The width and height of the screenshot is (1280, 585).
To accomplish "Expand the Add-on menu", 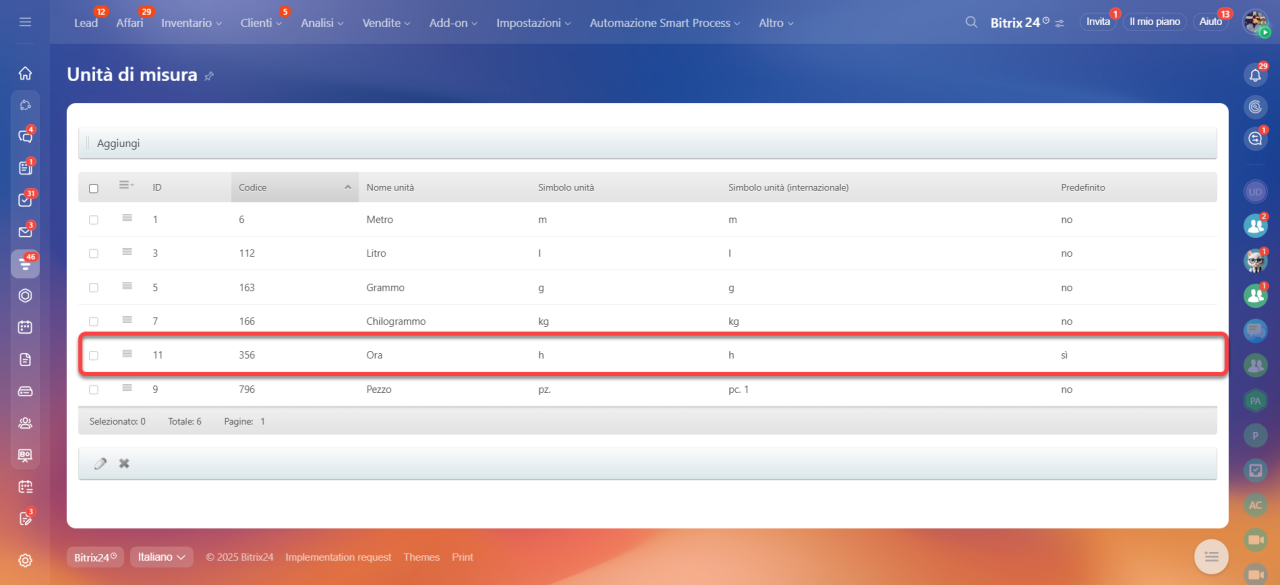I will tap(453, 22).
